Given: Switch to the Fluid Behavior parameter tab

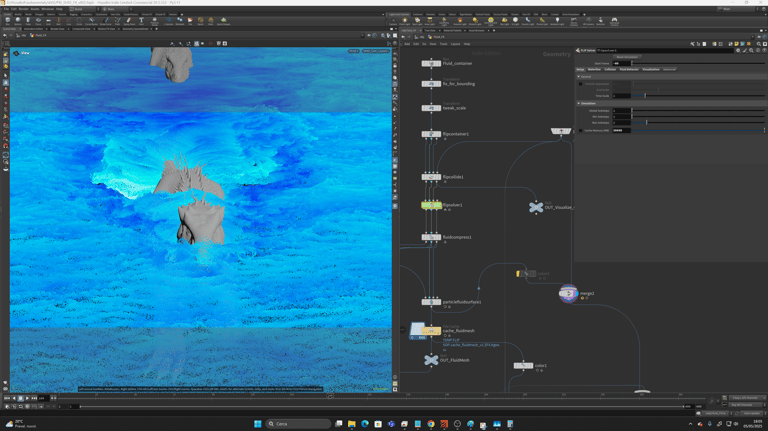Looking at the screenshot, I should tap(629, 70).
